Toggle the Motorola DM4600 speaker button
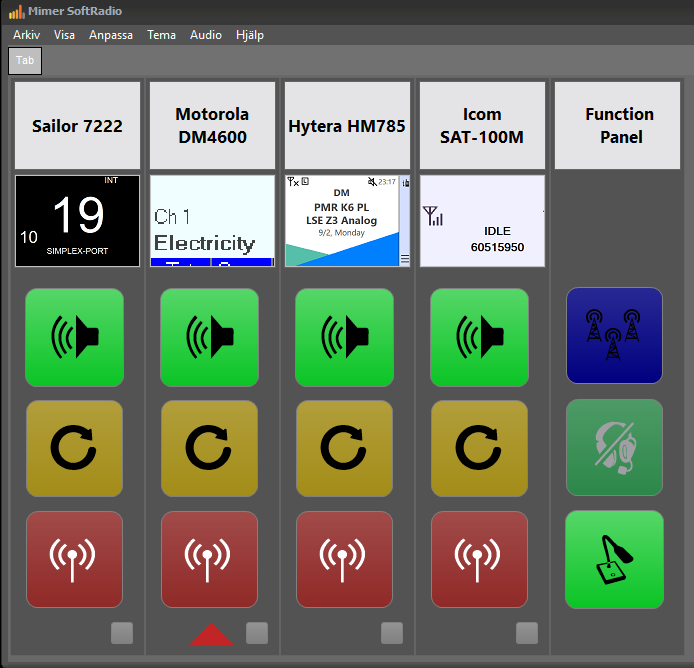Image resolution: width=694 pixels, height=668 pixels. point(209,337)
